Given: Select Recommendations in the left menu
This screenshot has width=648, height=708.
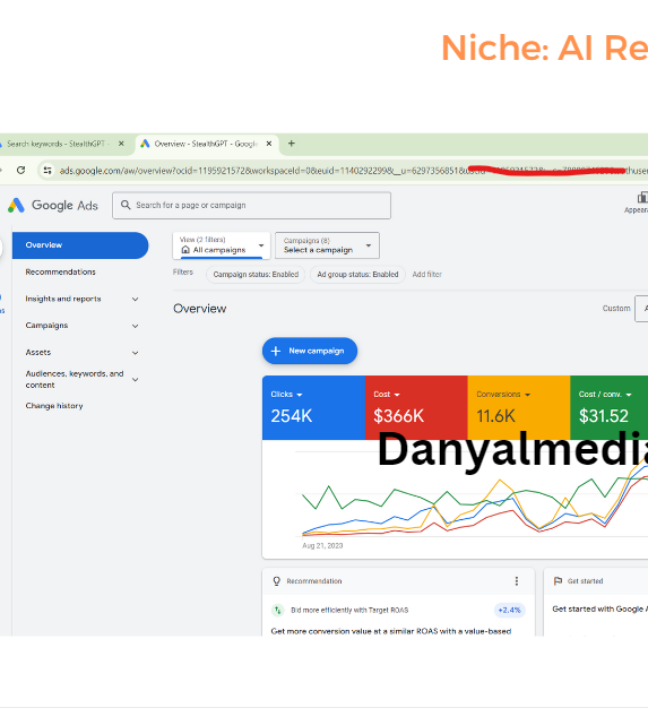Looking at the screenshot, I should 61,272.
